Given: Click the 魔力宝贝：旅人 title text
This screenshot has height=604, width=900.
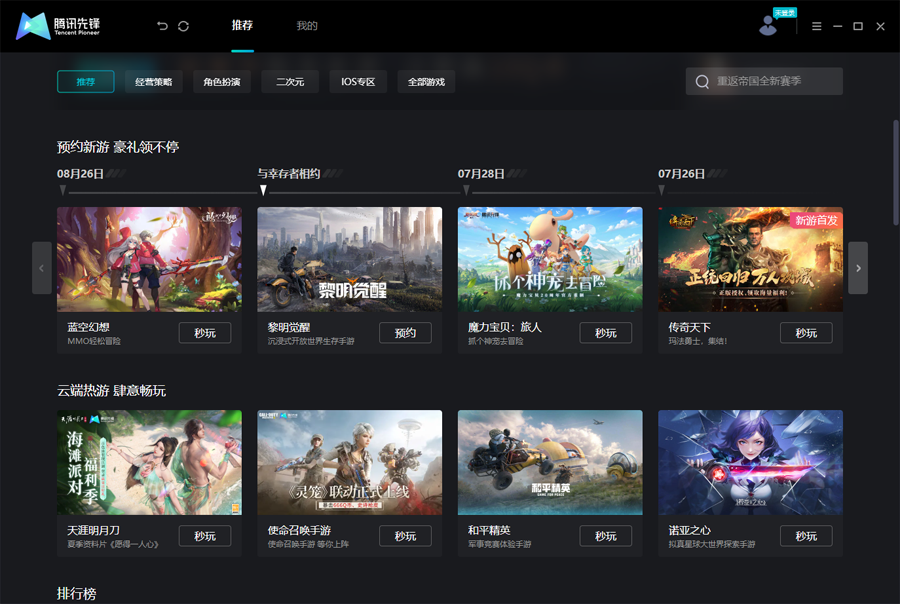Looking at the screenshot, I should [505, 327].
